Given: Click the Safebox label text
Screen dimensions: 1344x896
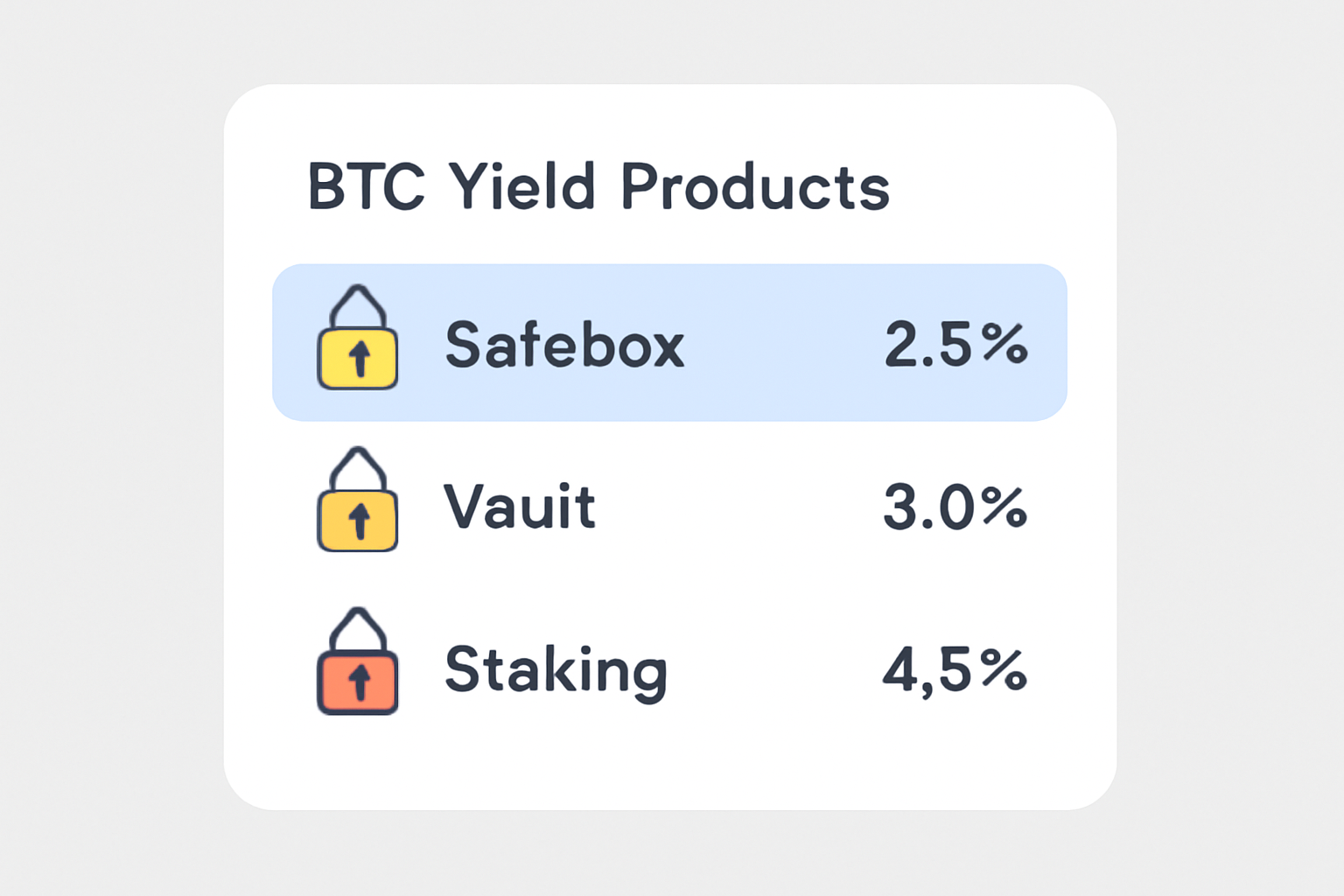Looking at the screenshot, I should click(x=564, y=344).
